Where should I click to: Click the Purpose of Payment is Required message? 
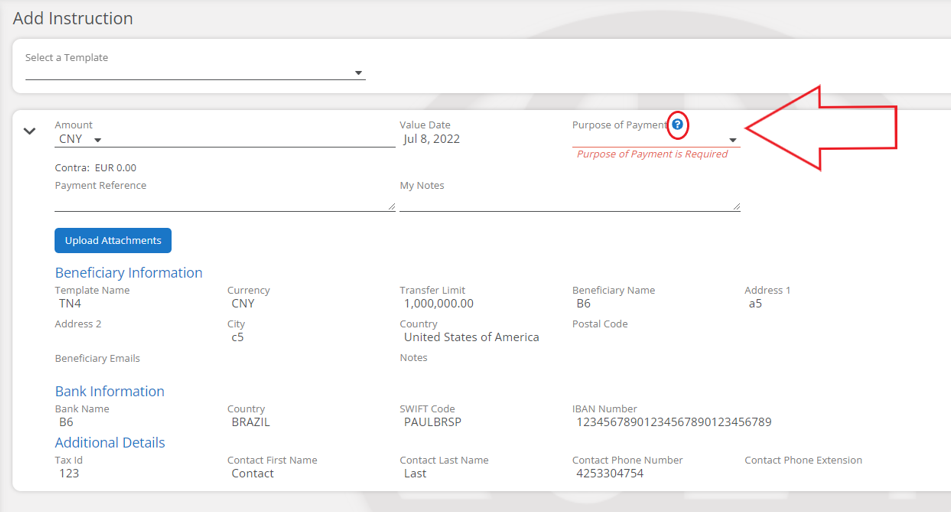[x=652, y=154]
